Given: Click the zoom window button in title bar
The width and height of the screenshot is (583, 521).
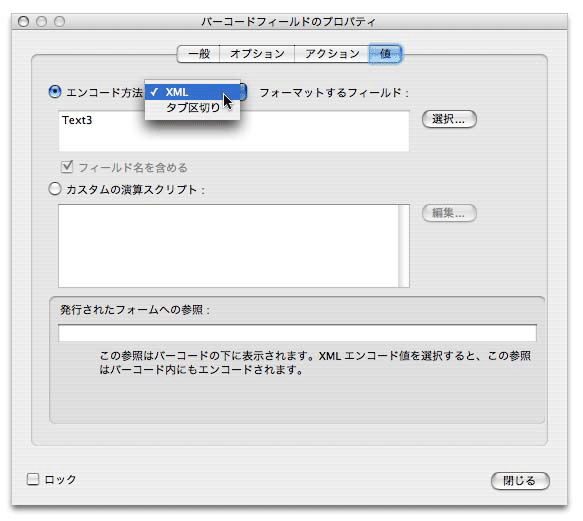Looking at the screenshot, I should (59, 22).
